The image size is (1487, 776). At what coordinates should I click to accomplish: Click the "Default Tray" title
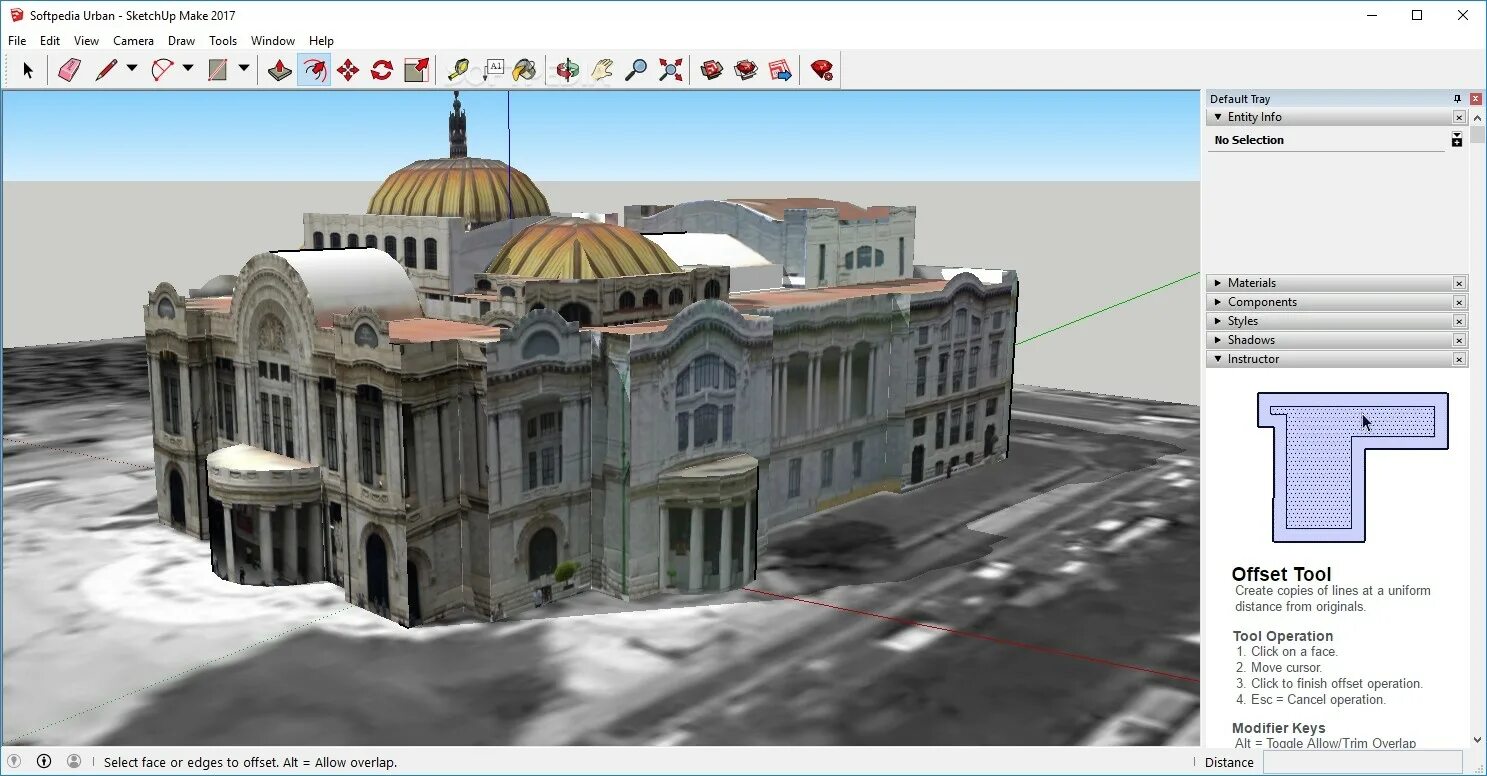point(1240,99)
